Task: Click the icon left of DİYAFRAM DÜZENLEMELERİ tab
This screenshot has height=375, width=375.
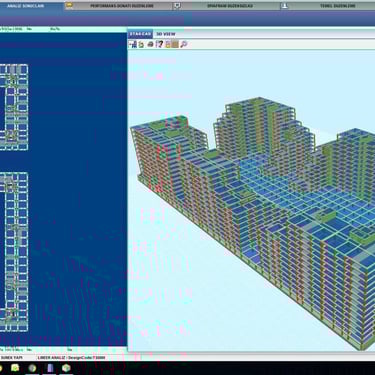Action: point(177,6)
